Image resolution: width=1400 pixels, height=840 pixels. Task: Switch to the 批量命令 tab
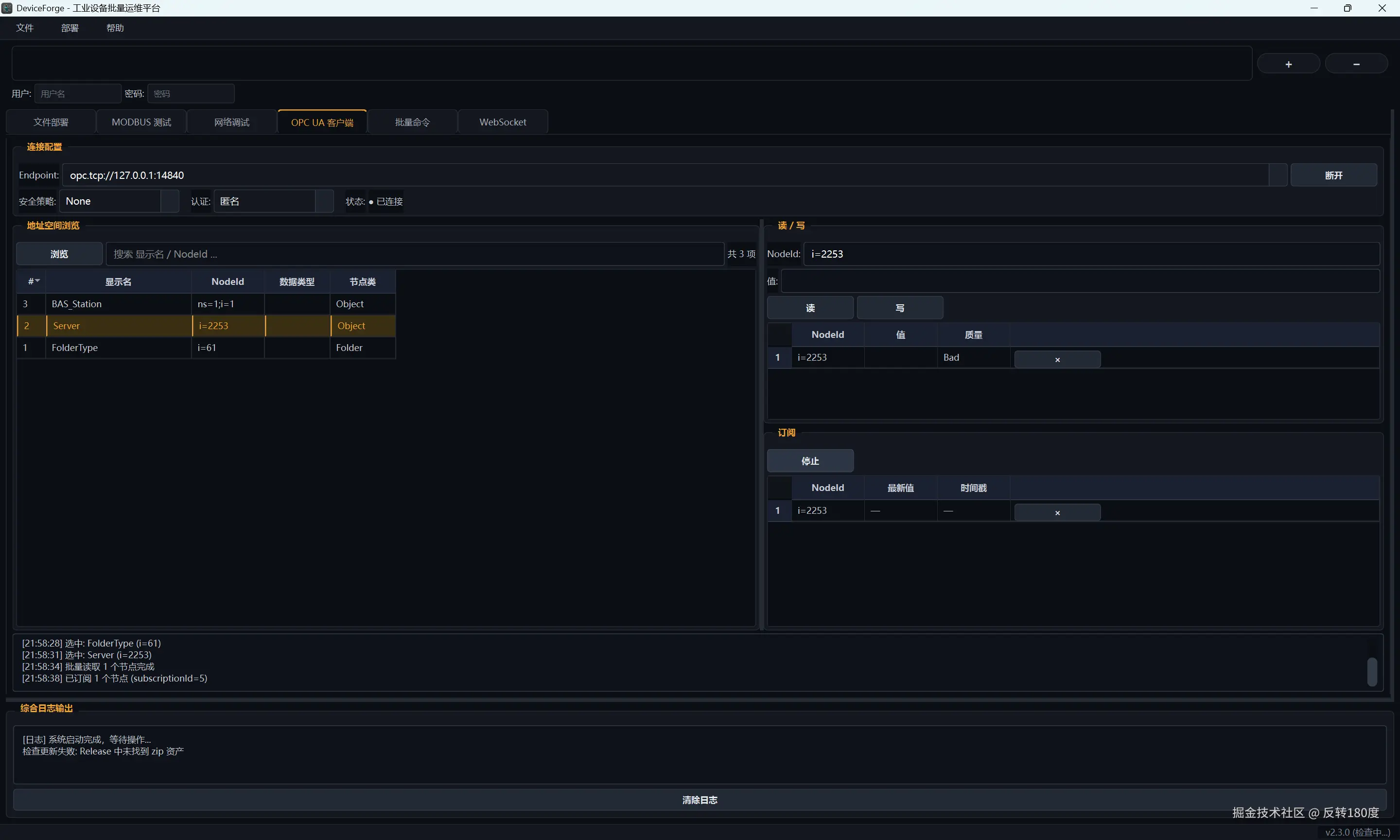tap(413, 122)
